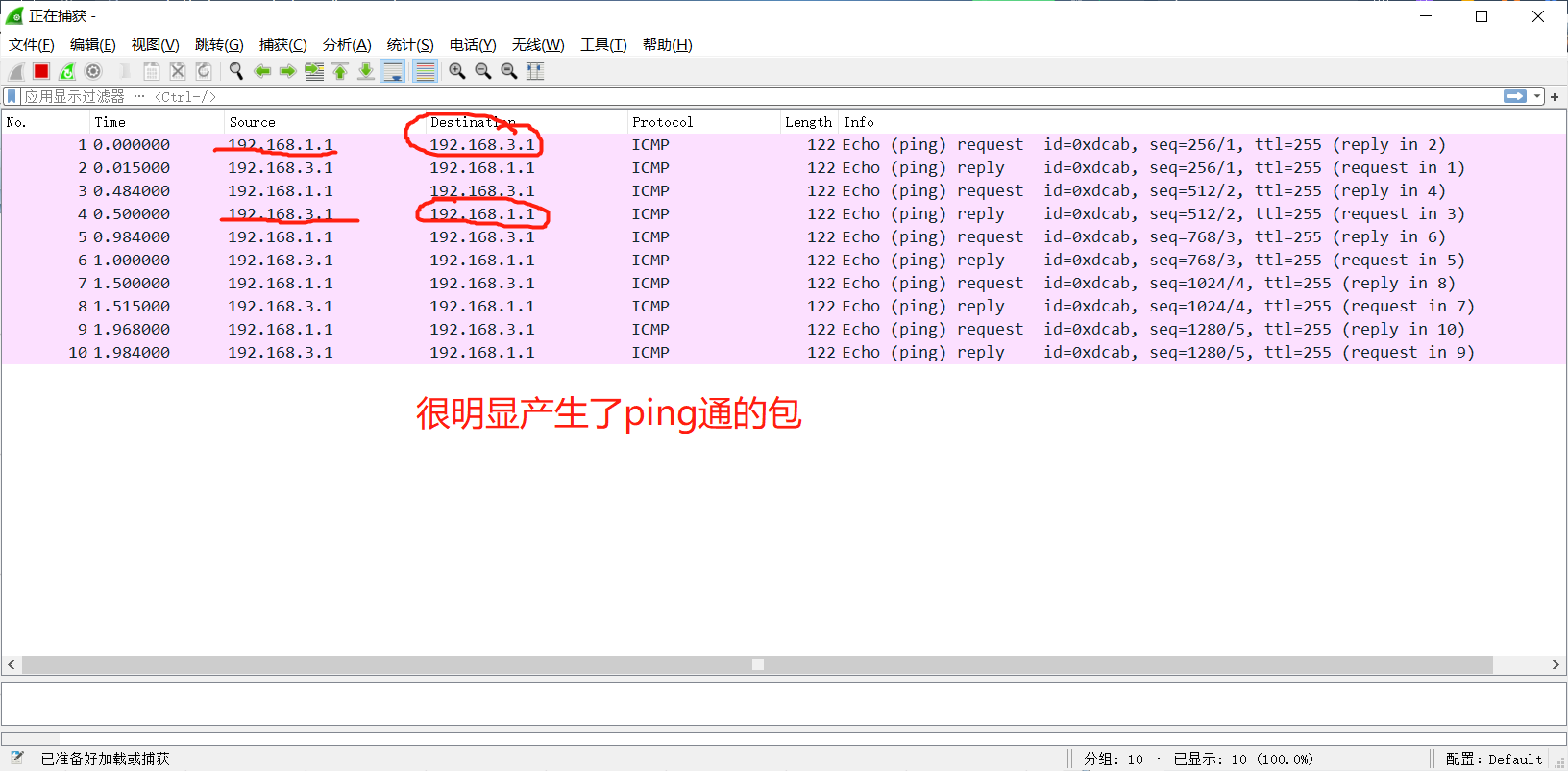Open the 捕获(C) menu
This screenshot has width=1568, height=771.
283,44
